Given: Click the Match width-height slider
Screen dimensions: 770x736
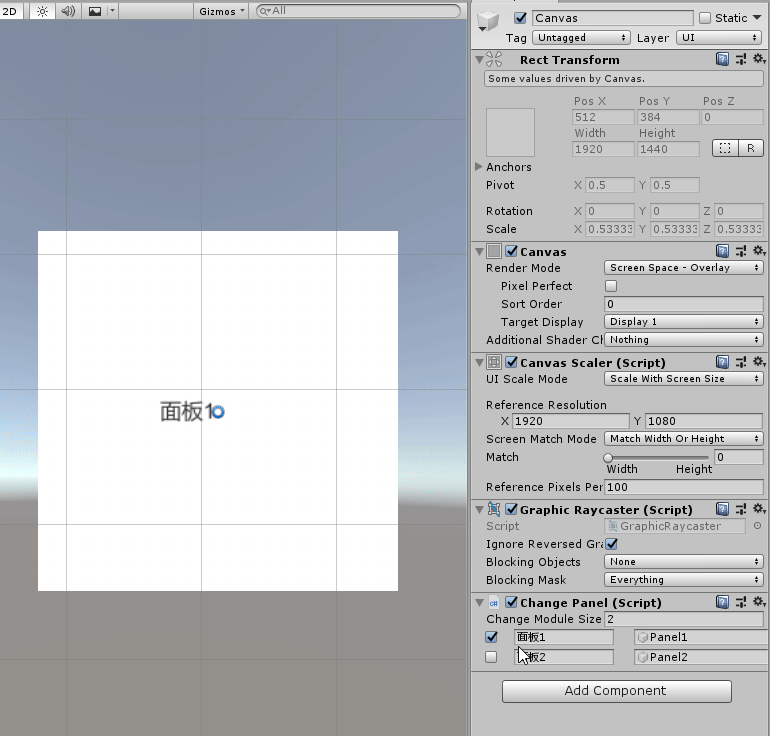Looking at the screenshot, I should (x=657, y=457).
